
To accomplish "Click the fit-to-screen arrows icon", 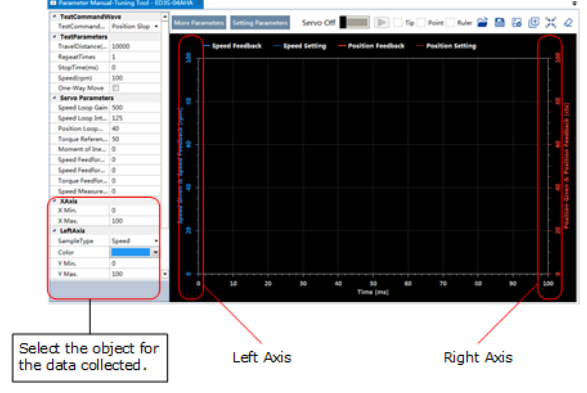I will click(x=551, y=22).
